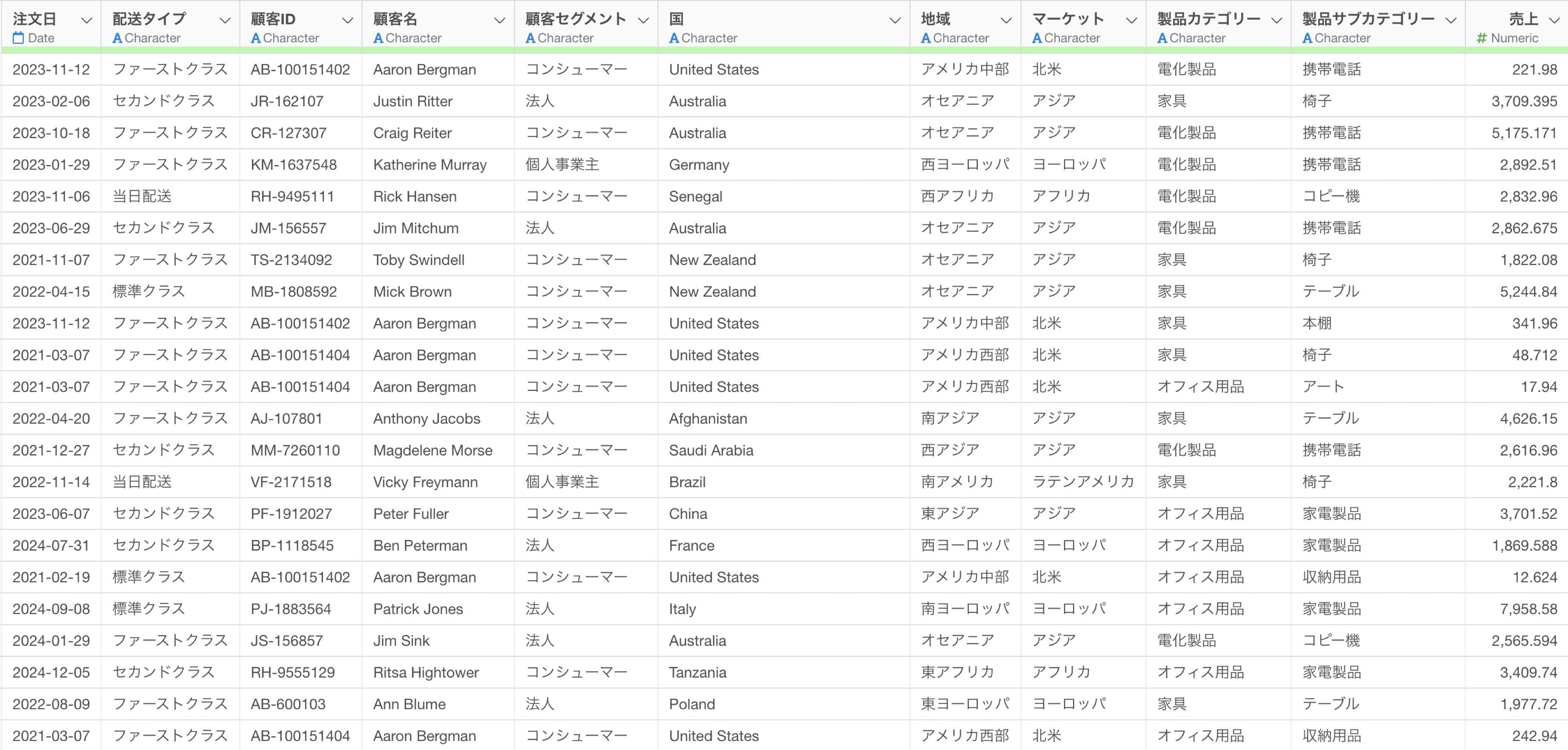Click the customer name Katherine Murray
1568x750 pixels.
(430, 164)
